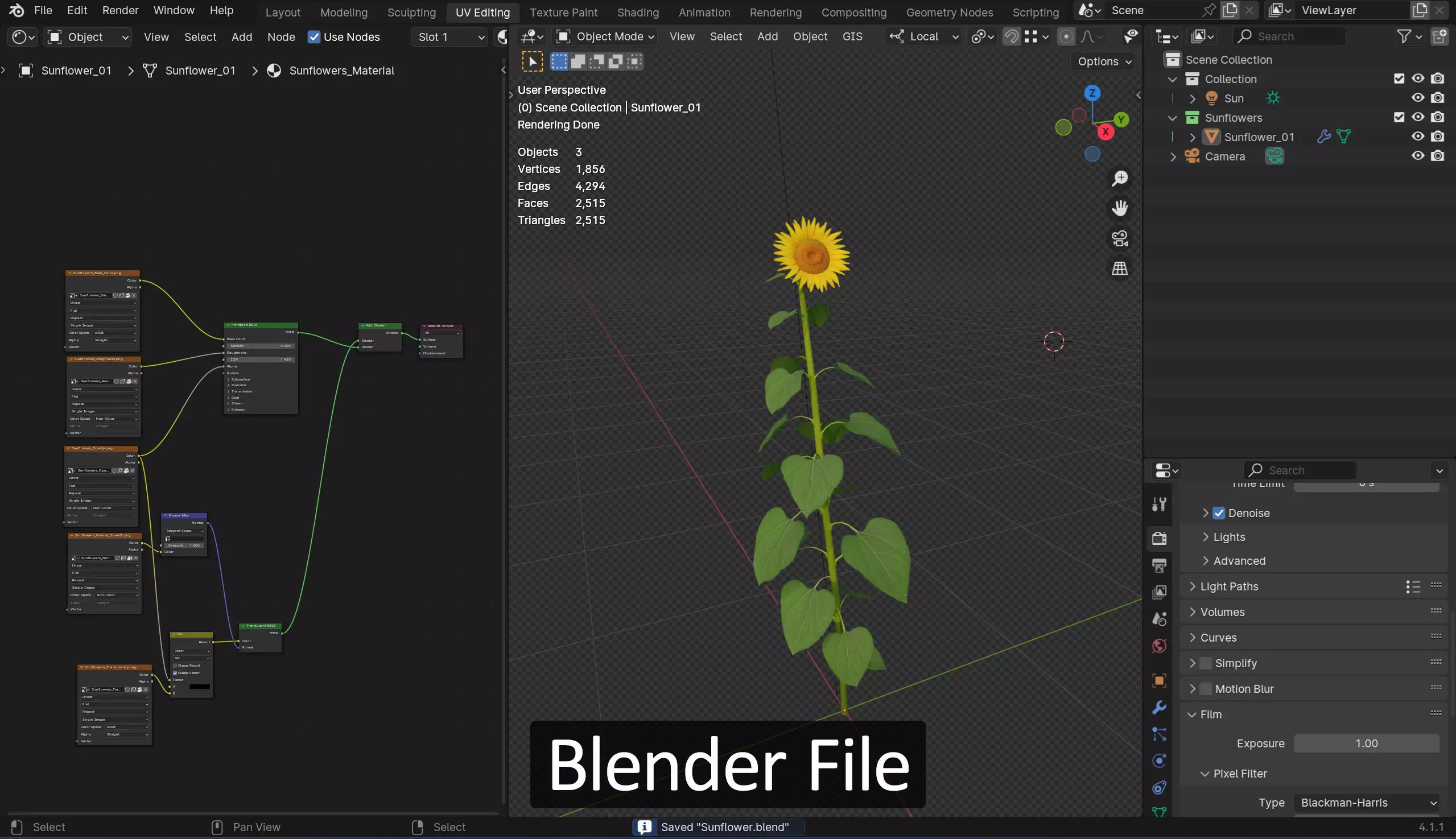The width and height of the screenshot is (1456, 839).
Task: Toggle the Use Nodes checkbox
Action: tap(314, 37)
